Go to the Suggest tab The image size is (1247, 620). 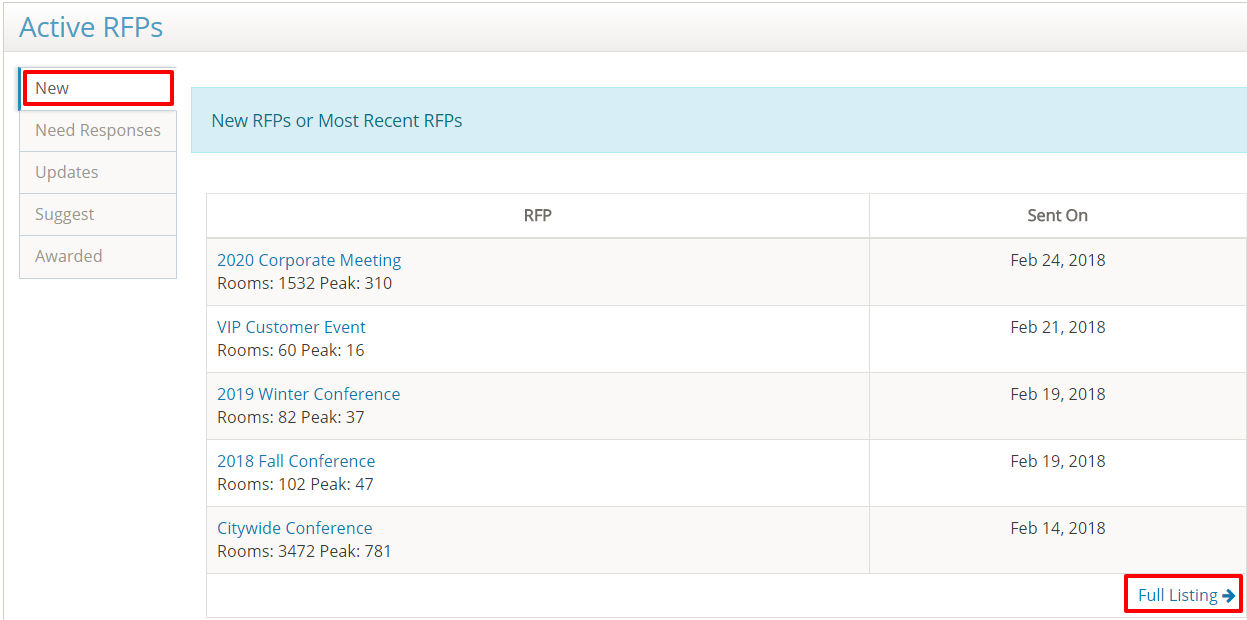coord(65,214)
